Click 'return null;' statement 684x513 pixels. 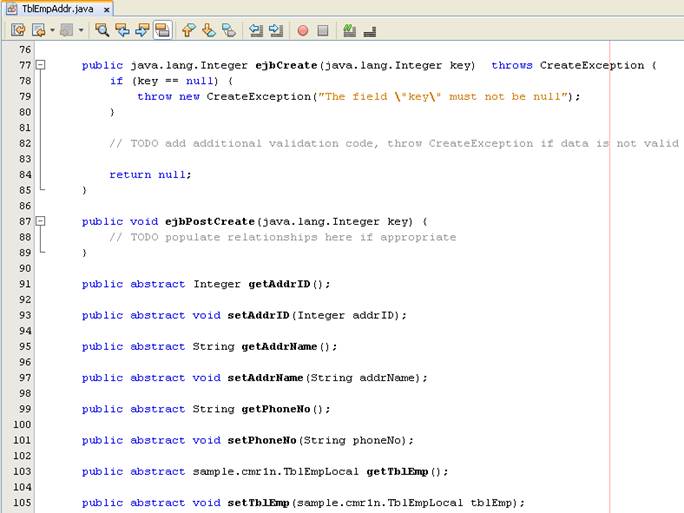(150, 175)
